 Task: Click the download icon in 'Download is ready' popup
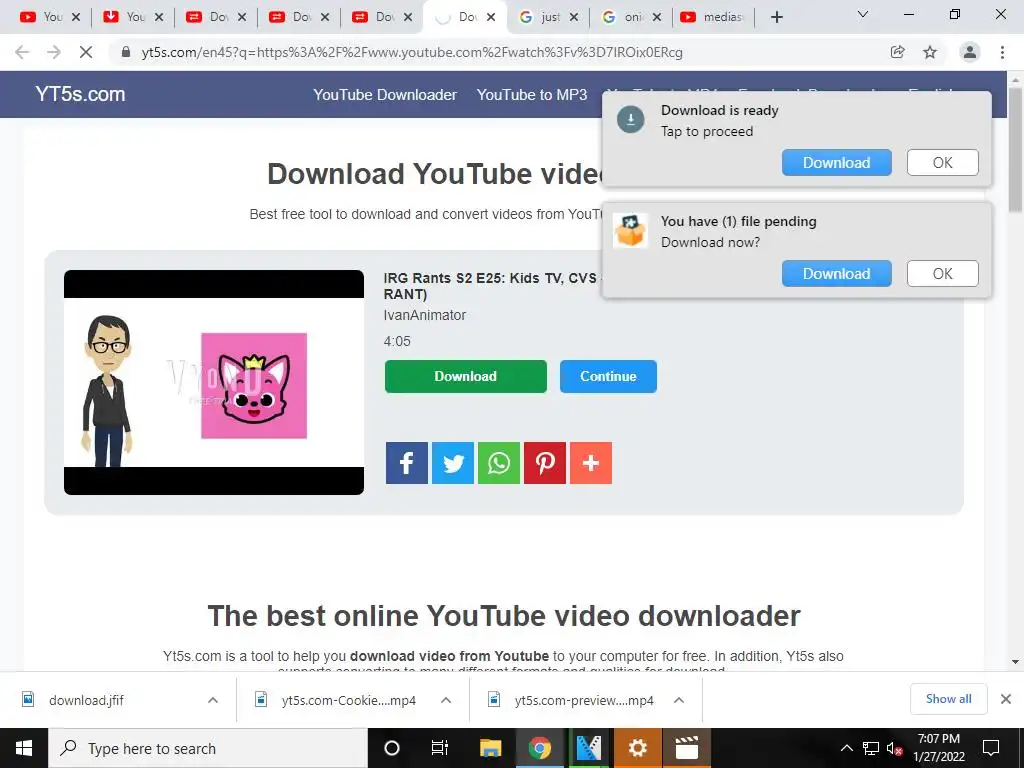tap(630, 120)
